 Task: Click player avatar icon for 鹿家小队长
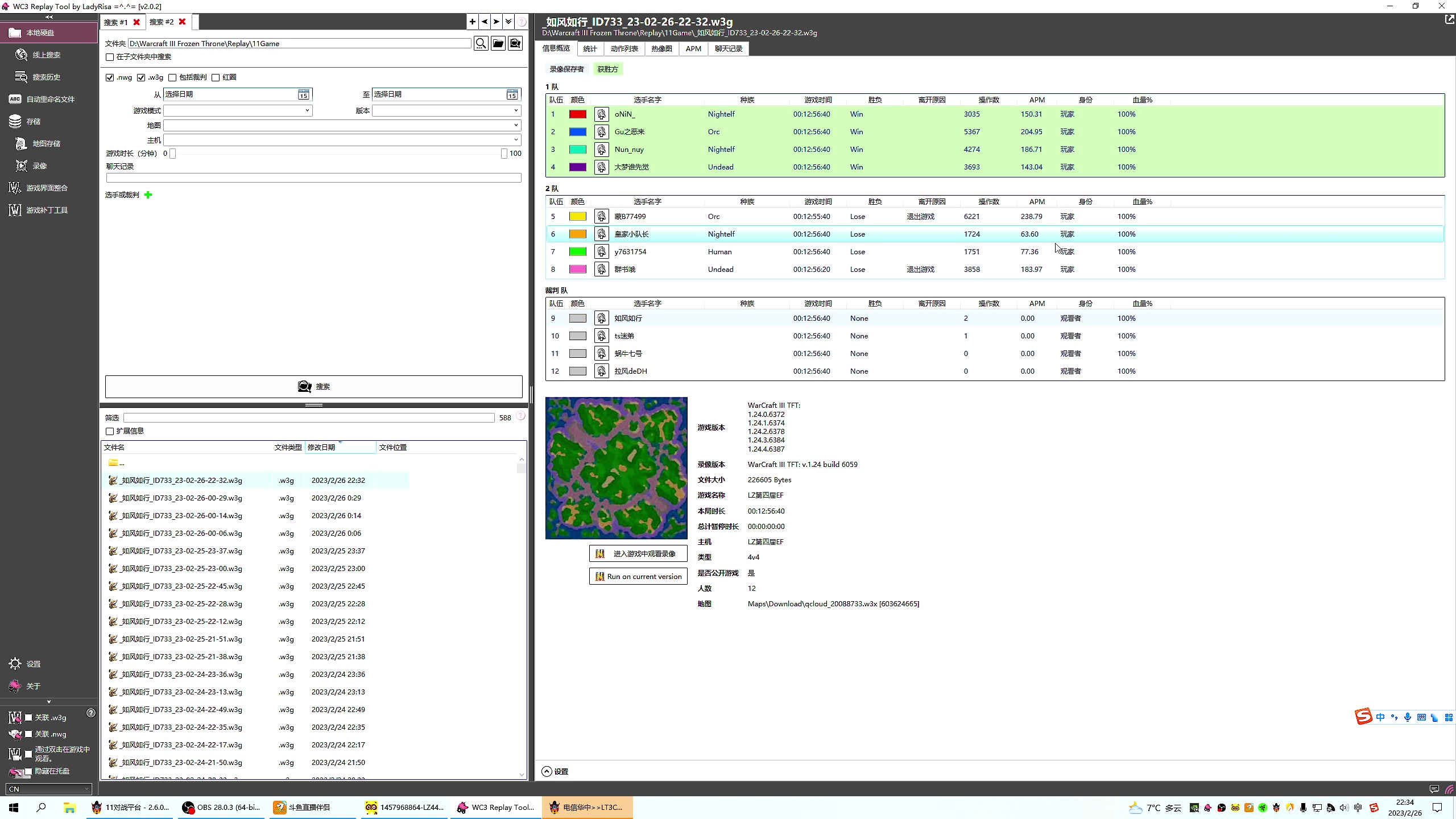click(601, 233)
